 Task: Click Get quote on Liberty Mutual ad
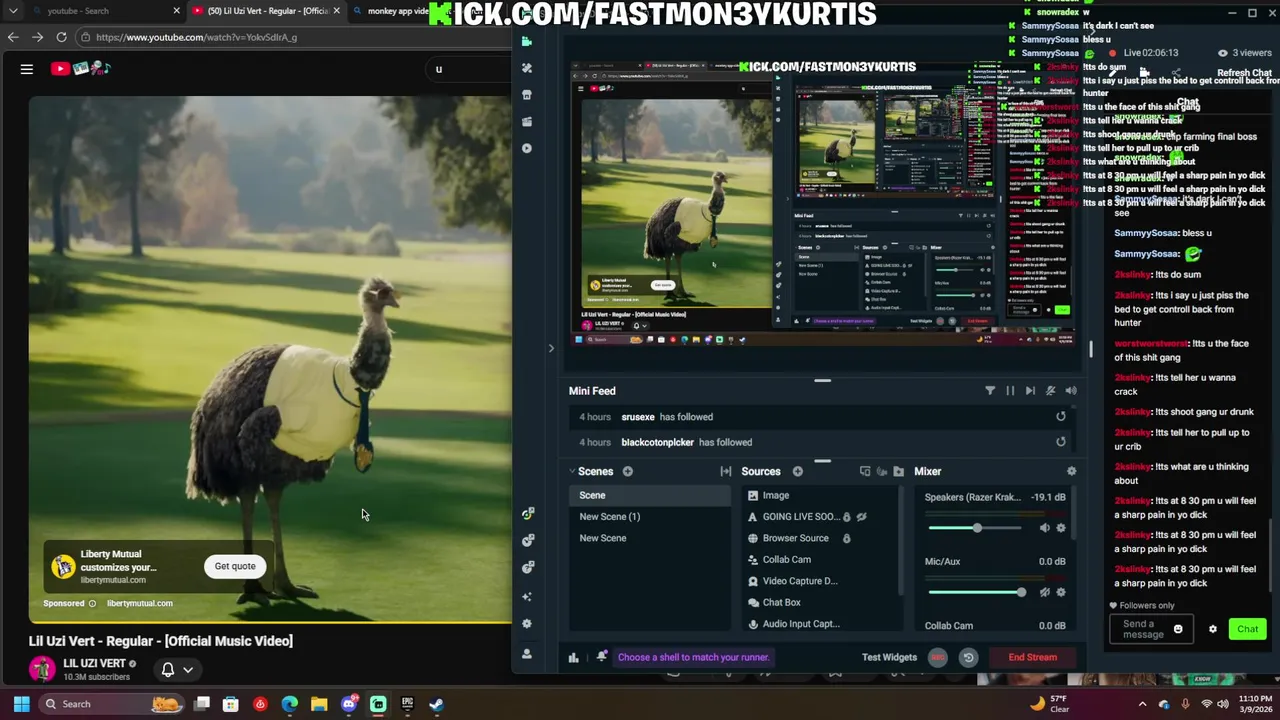coord(235,566)
